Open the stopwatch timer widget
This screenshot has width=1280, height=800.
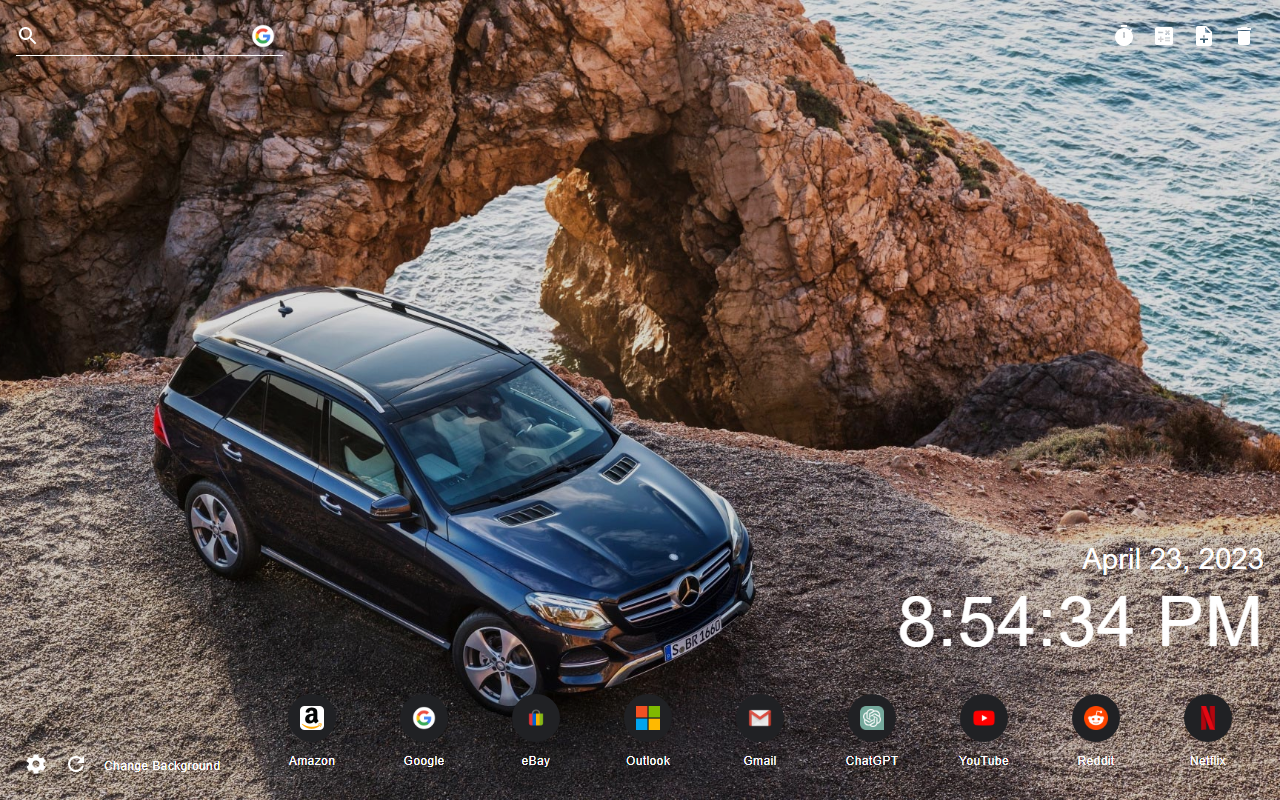[1124, 35]
